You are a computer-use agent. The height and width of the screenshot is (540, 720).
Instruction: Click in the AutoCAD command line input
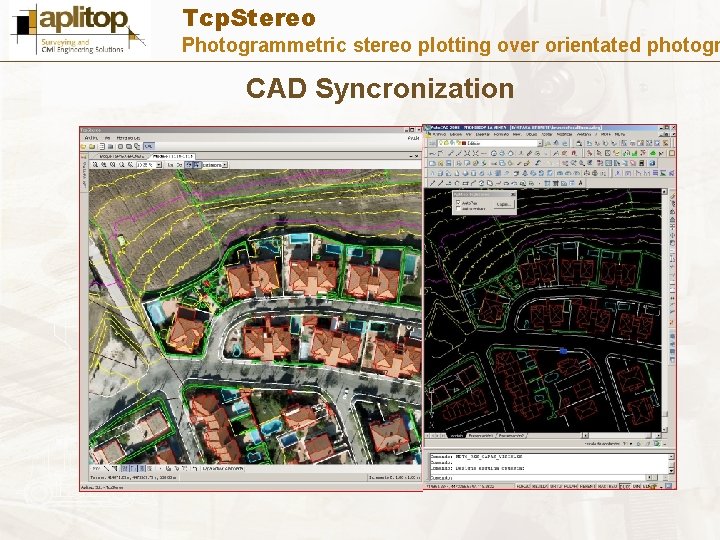(x=537, y=478)
